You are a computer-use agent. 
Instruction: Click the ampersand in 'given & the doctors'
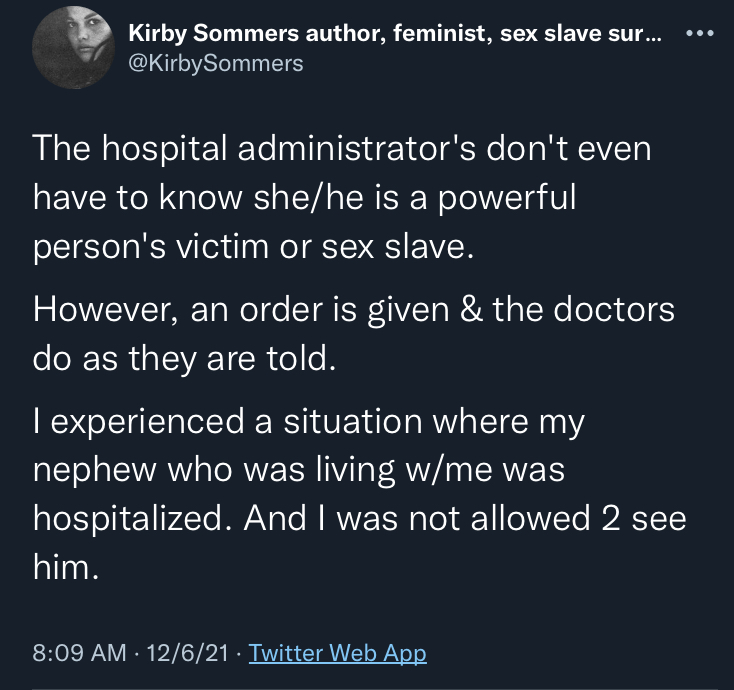click(470, 309)
